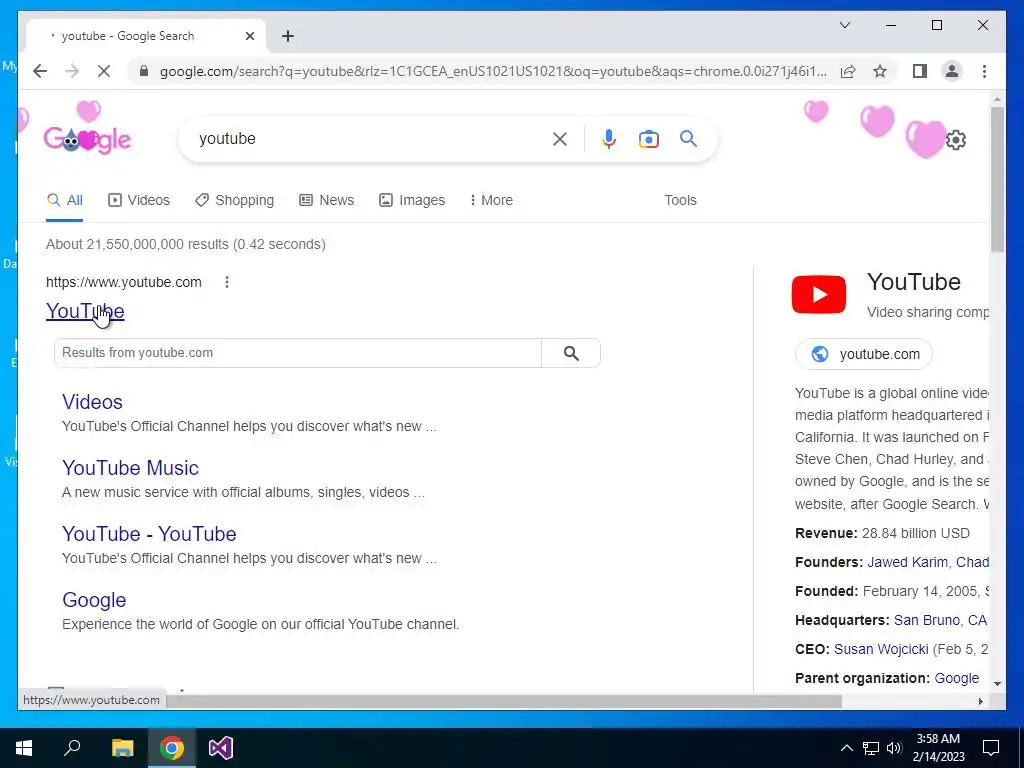
Task: Open the Jawed Karim founder link
Action: coord(908,562)
